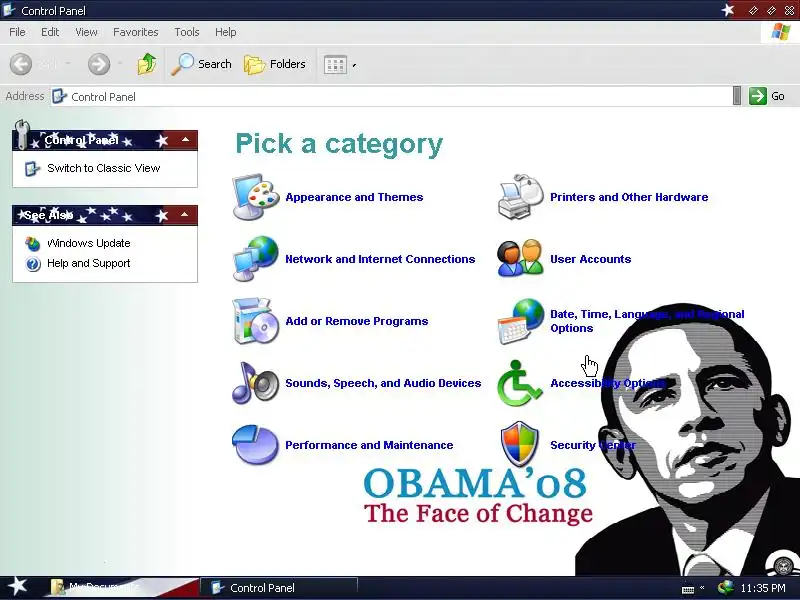Screen dimensions: 800x600
Task: Open the Tools menu
Action: click(x=187, y=32)
